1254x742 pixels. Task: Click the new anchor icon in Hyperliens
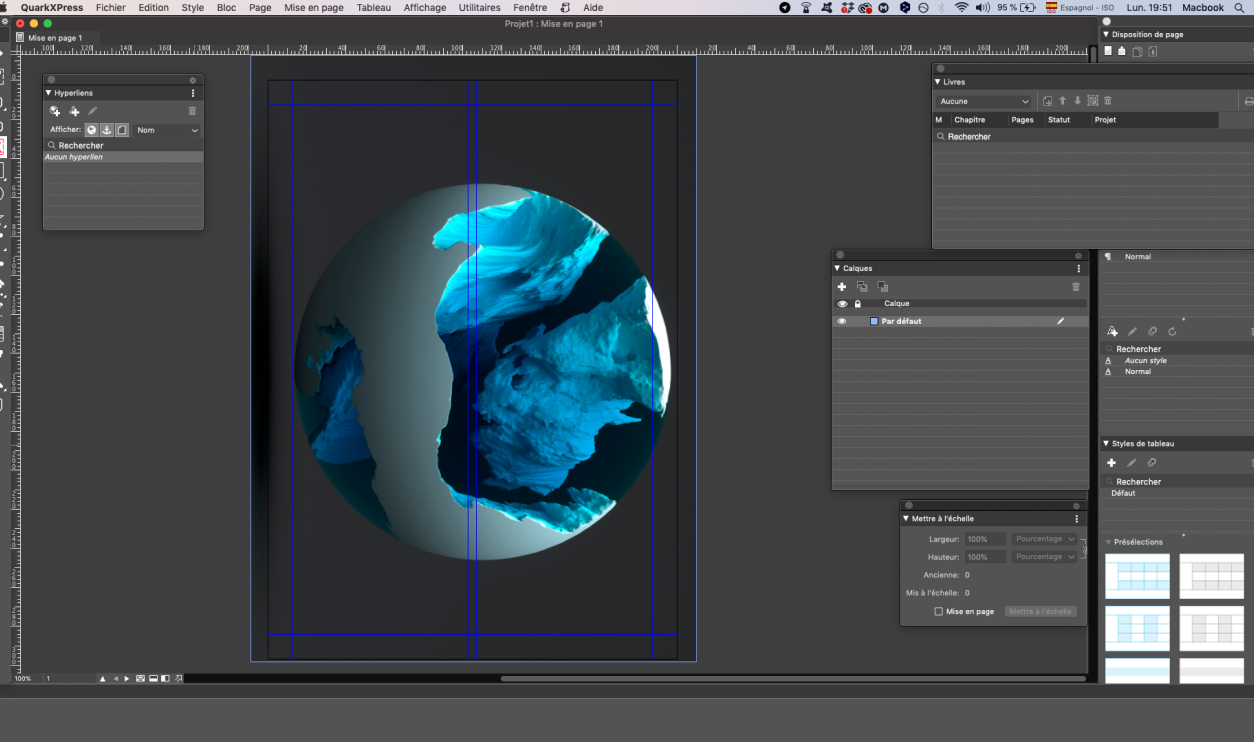coord(74,111)
